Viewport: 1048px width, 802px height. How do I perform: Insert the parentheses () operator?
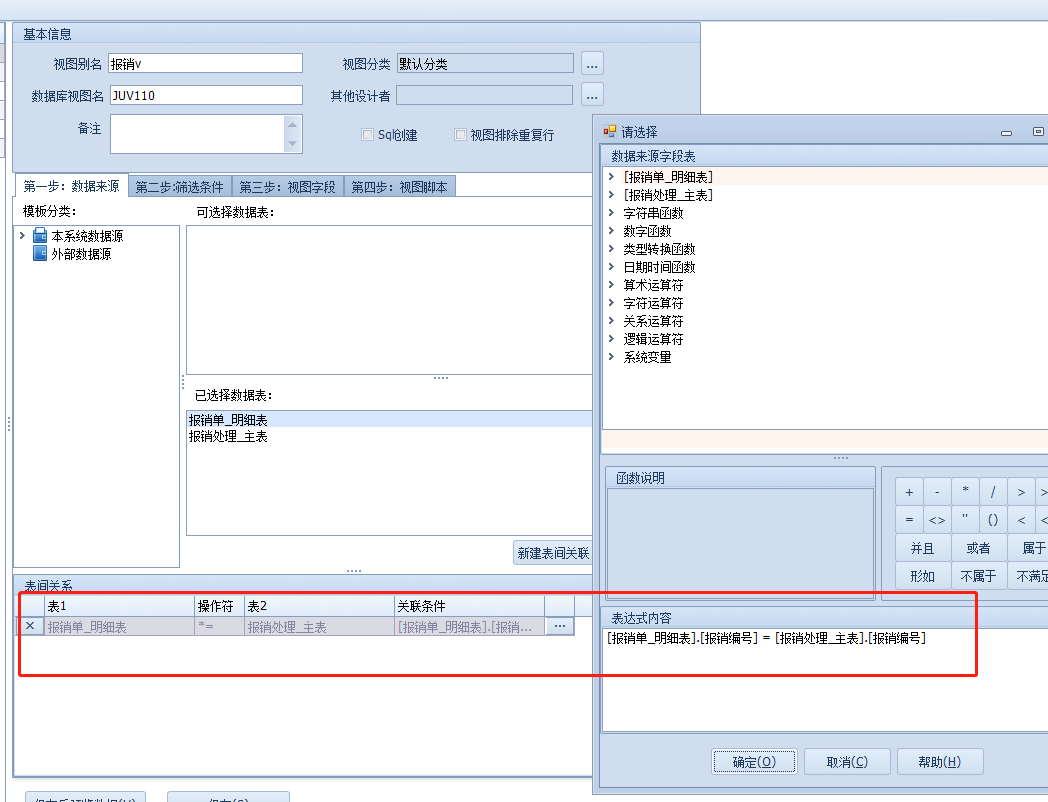993,520
